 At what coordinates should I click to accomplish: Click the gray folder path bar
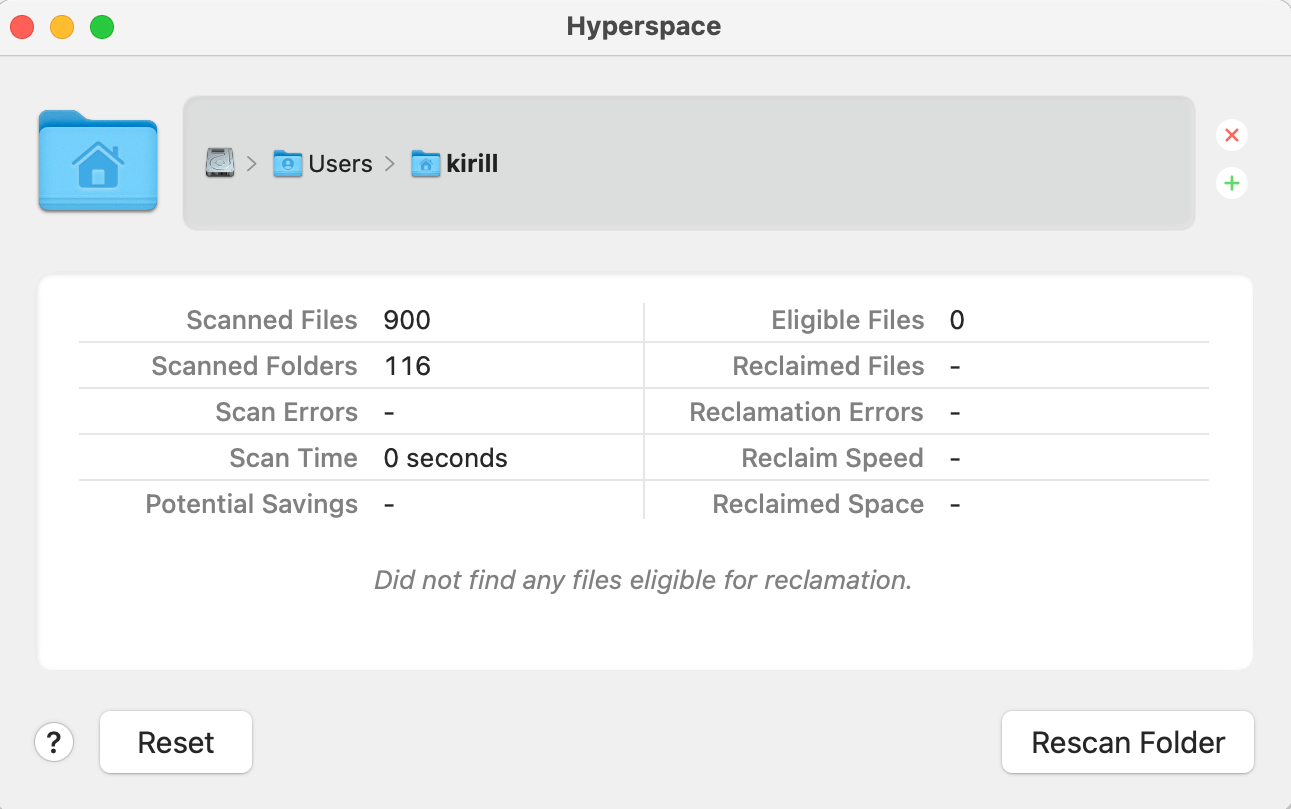pos(800,162)
